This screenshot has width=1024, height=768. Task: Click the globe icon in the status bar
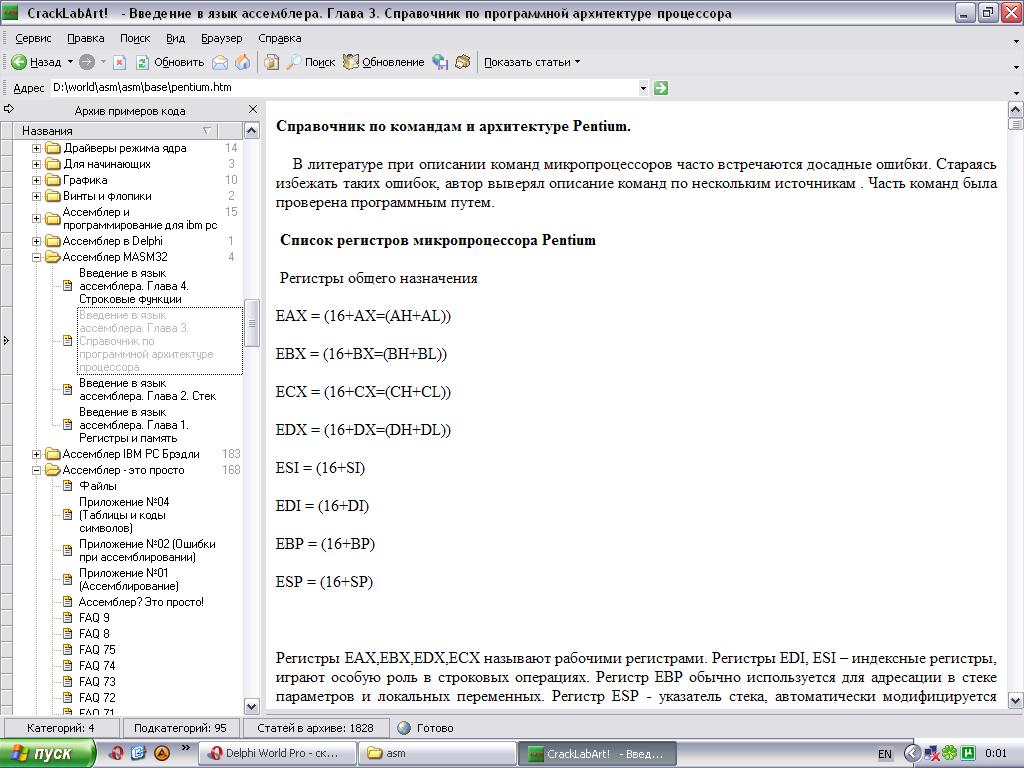pyautogui.click(x=404, y=728)
